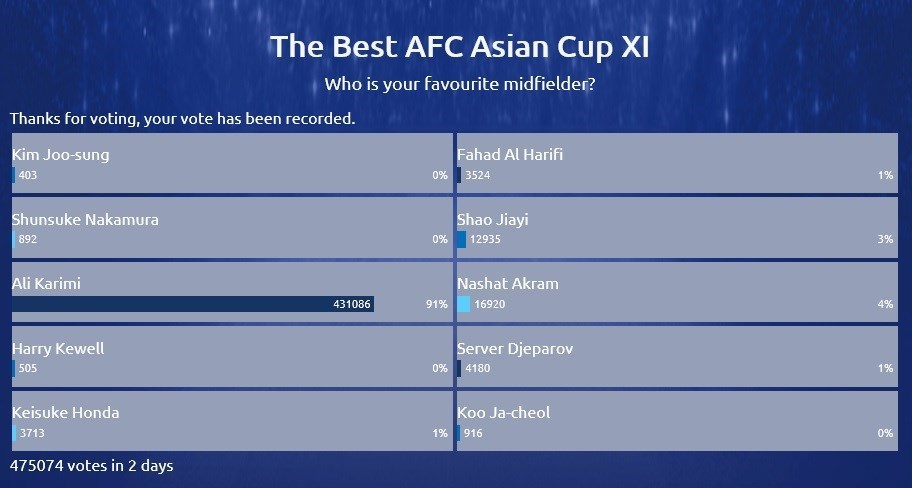Click the Kim Joo-sung player name
Screen dimensions: 912x488
[61, 155]
